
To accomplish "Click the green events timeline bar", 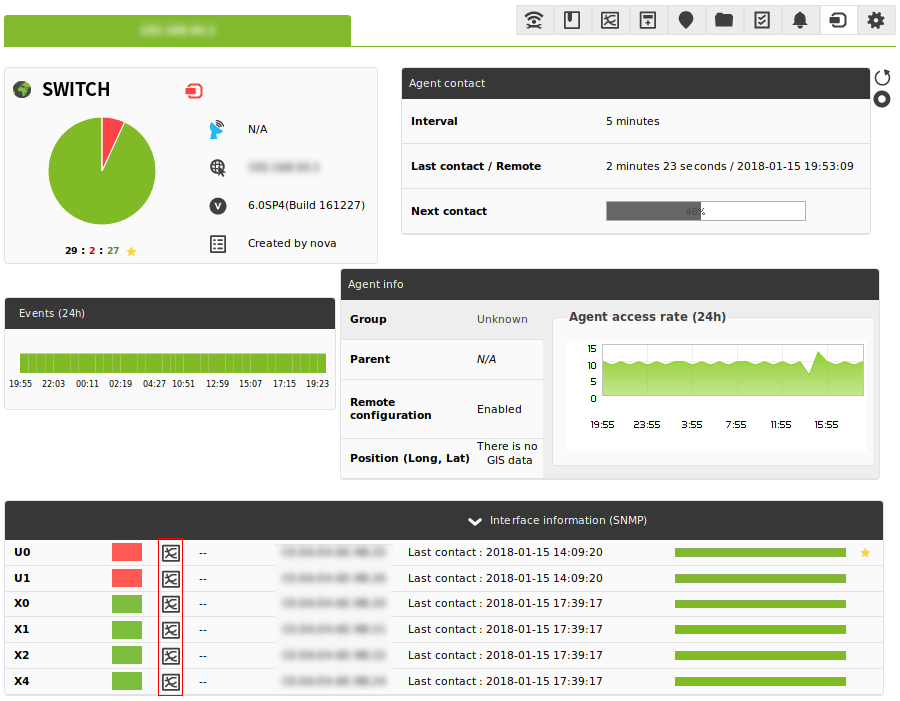I will click(173, 363).
